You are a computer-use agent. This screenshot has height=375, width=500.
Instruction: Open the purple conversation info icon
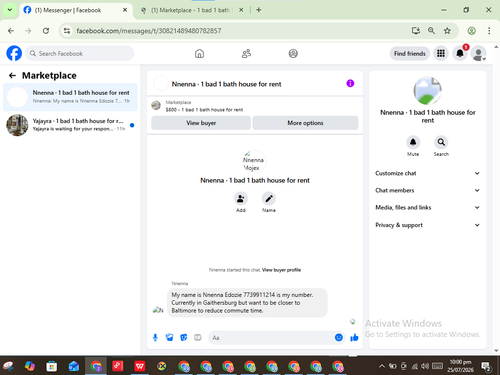[x=350, y=83]
